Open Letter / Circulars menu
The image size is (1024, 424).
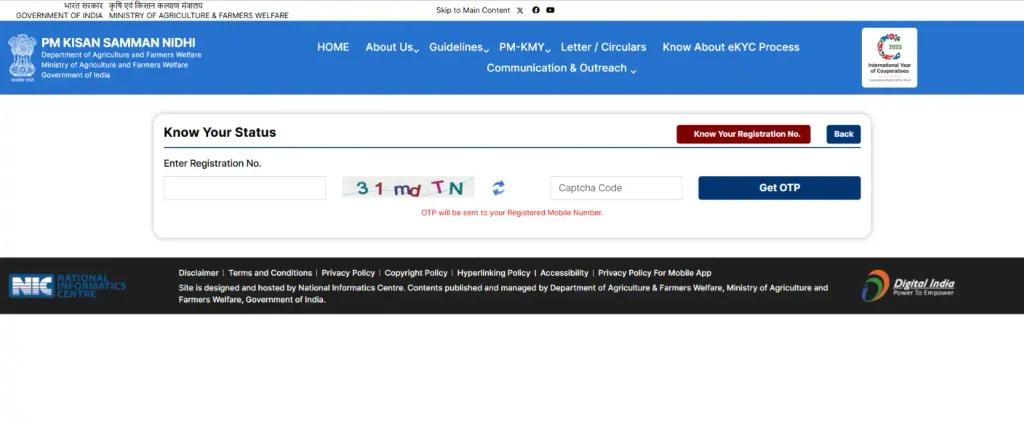pos(603,47)
